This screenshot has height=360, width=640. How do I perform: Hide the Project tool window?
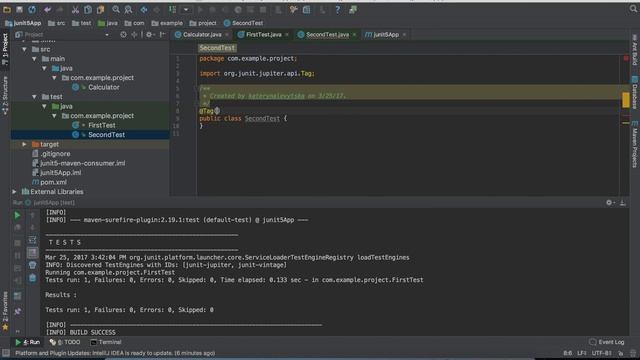(162, 35)
